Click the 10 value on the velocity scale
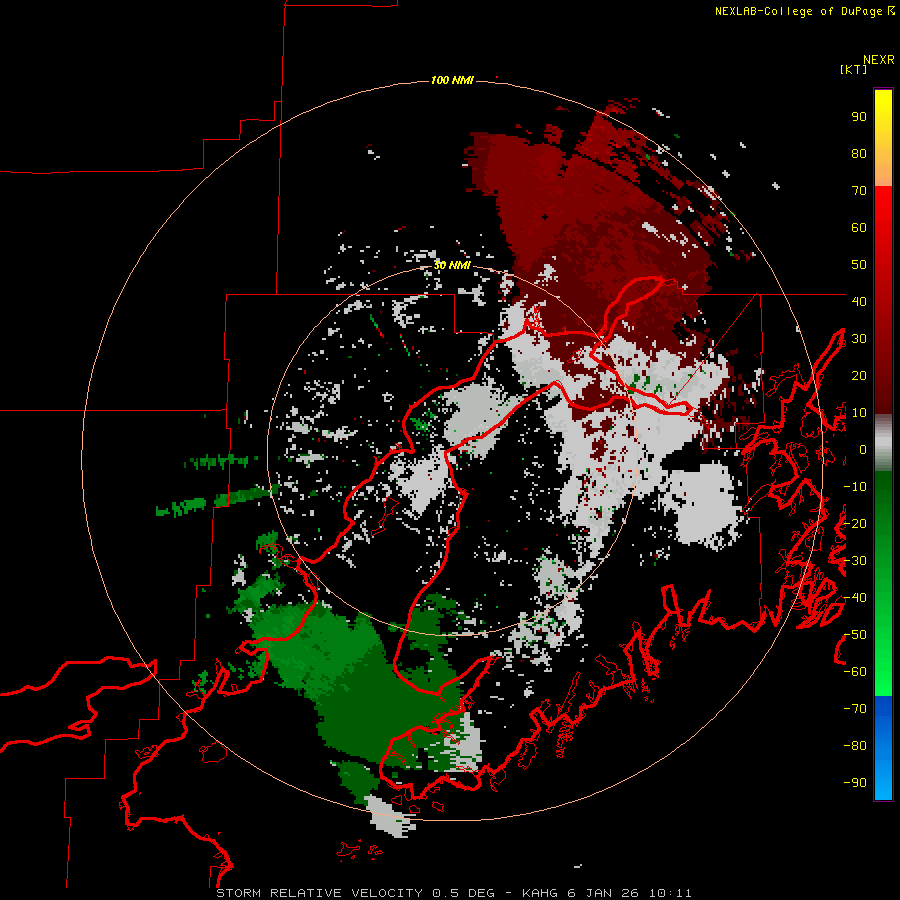The image size is (900, 900). (x=859, y=413)
